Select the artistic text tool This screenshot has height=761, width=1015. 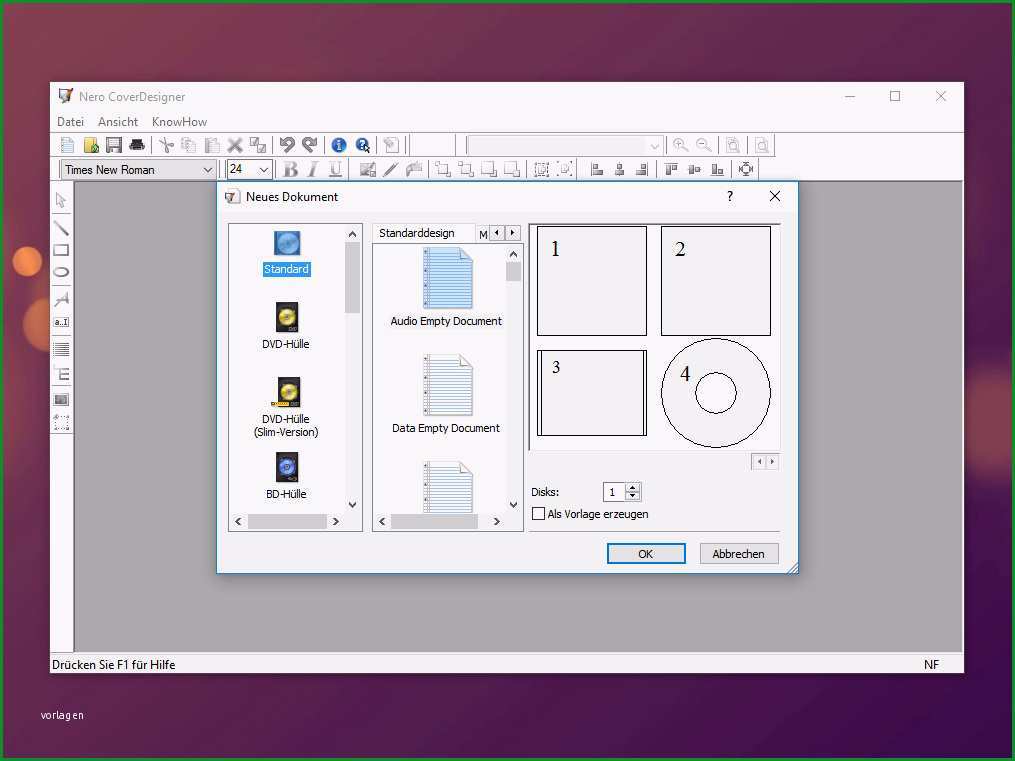(61, 298)
